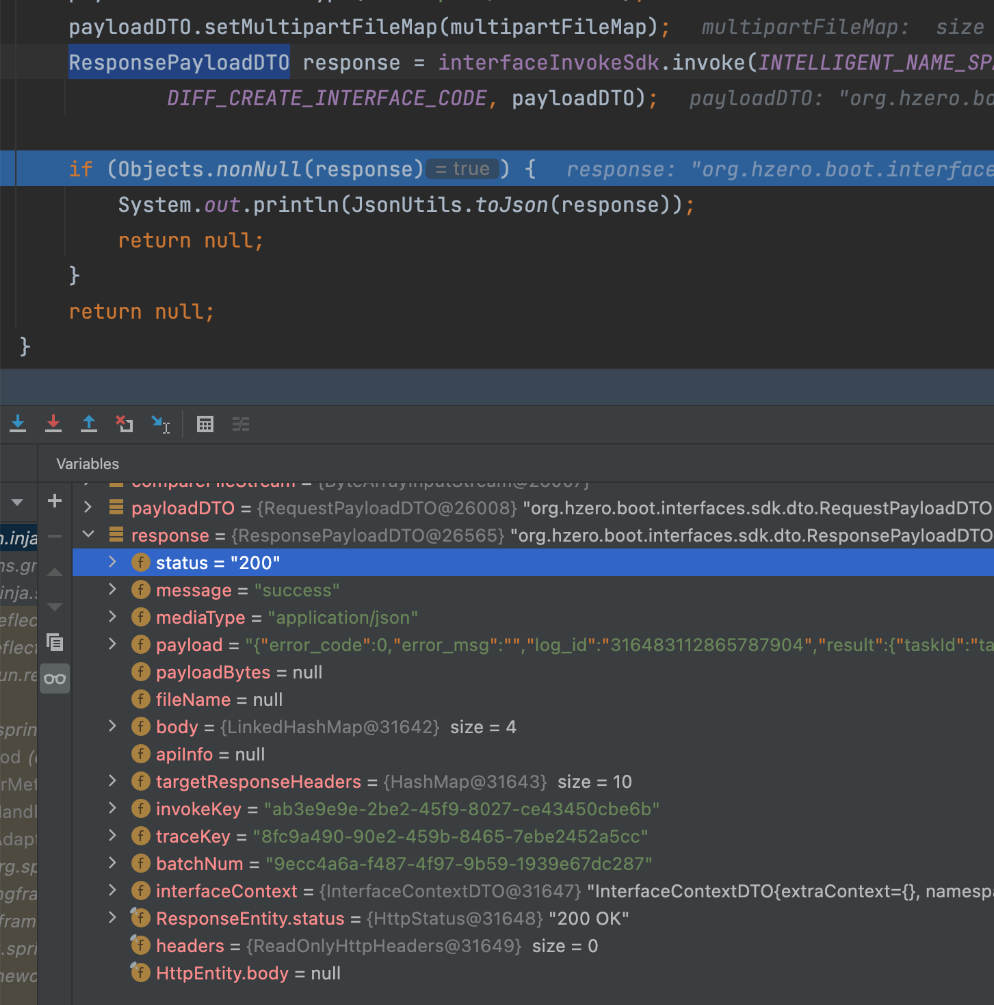Click the inline '= true' debug hint
This screenshot has width=994, height=1005.
click(x=462, y=169)
